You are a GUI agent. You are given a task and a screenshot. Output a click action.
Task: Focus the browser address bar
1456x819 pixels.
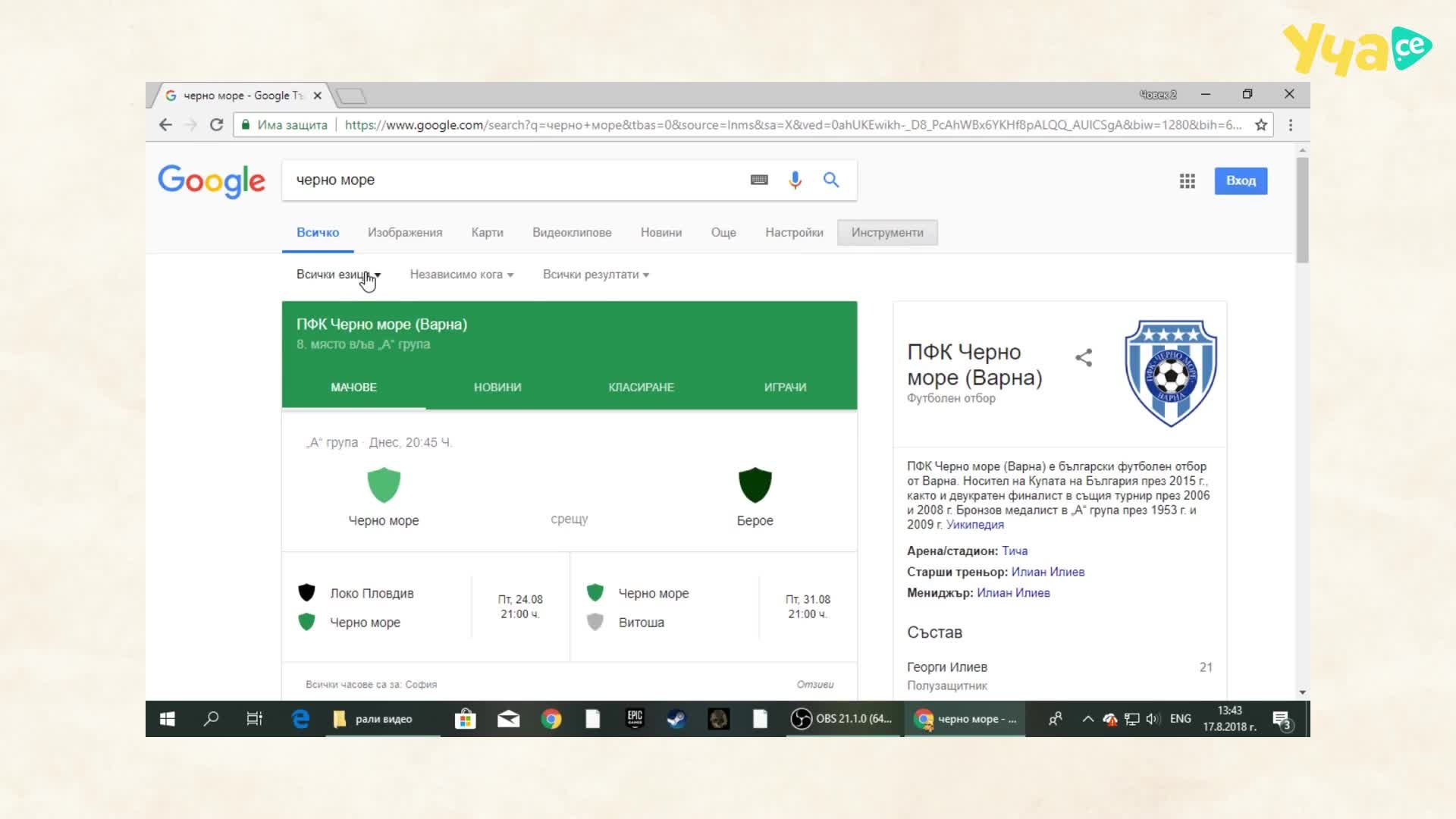792,125
